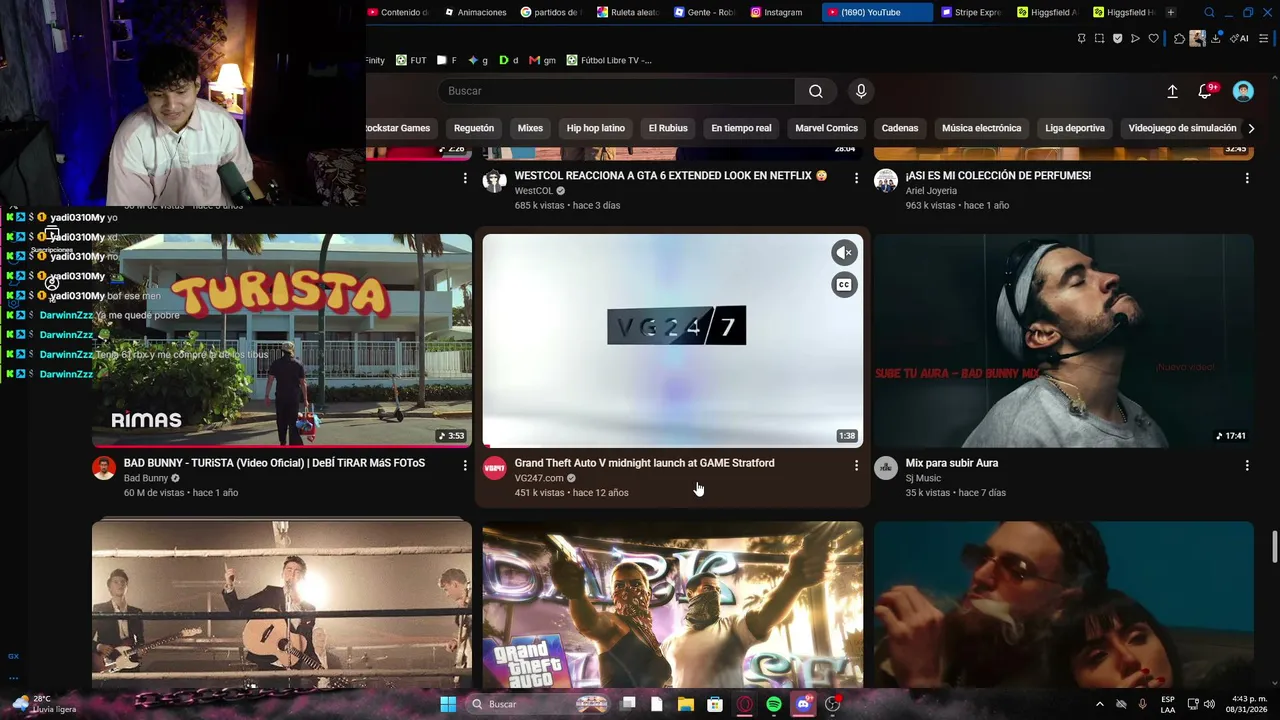Play the Bad Bunny Turista thumbnail
Screen dimensions: 1280x720
click(x=282, y=341)
